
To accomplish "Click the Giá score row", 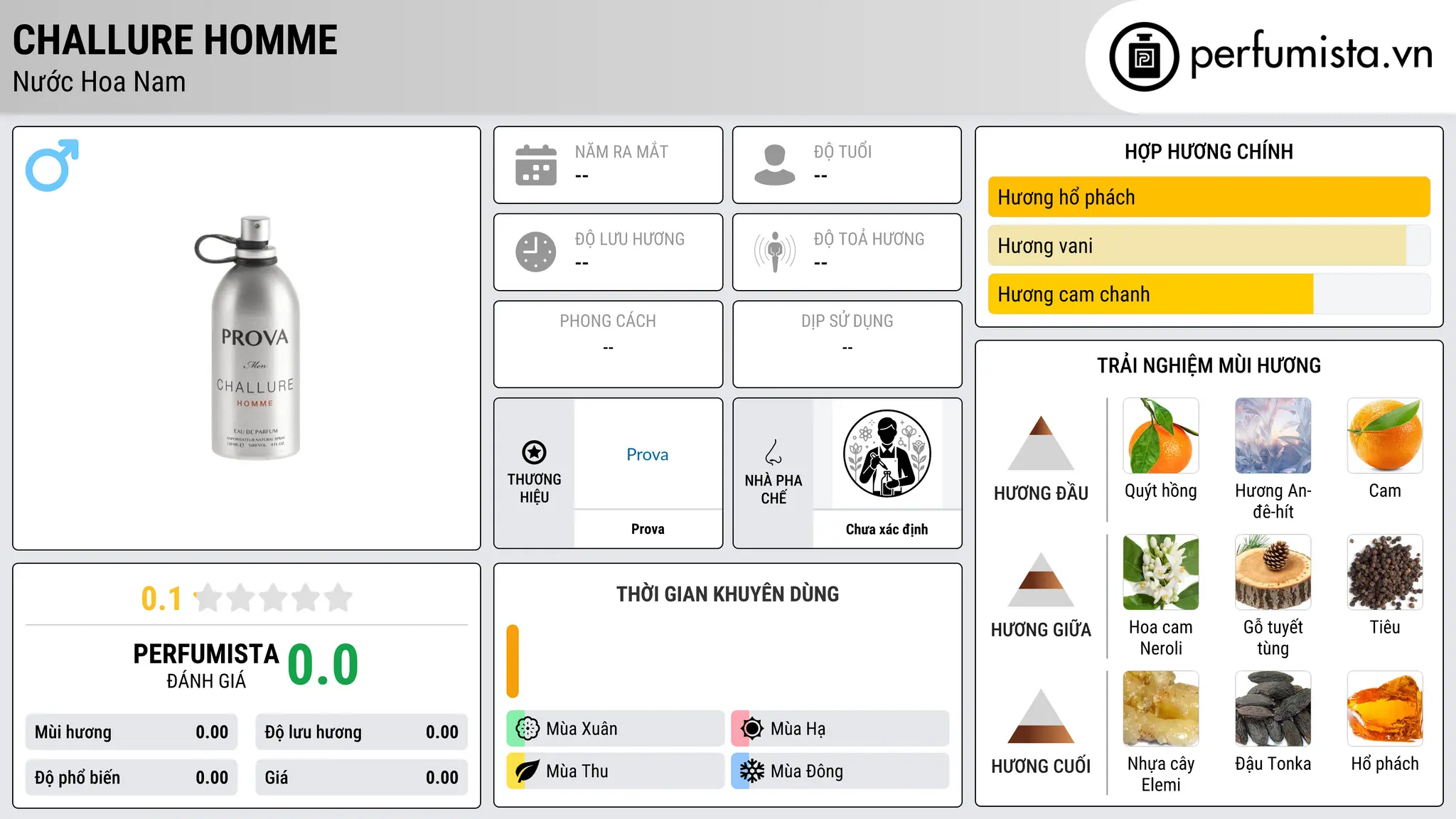I will 362,778.
